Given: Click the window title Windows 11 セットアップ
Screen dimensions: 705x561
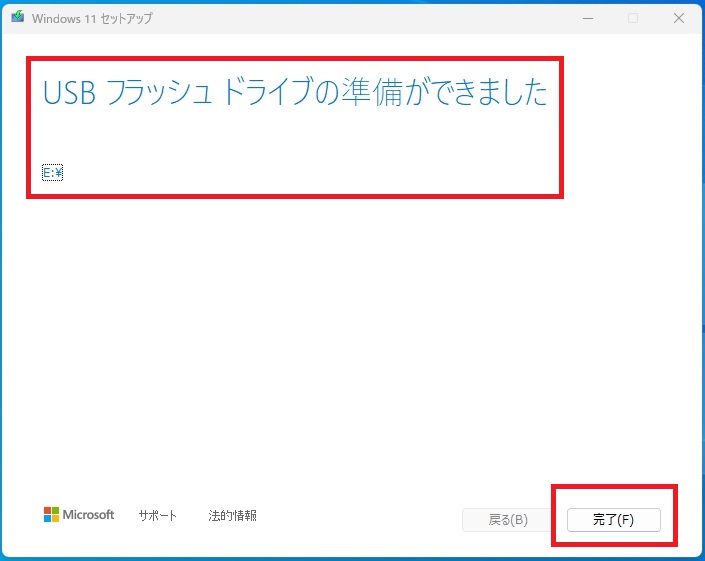Looking at the screenshot, I should click(x=92, y=18).
